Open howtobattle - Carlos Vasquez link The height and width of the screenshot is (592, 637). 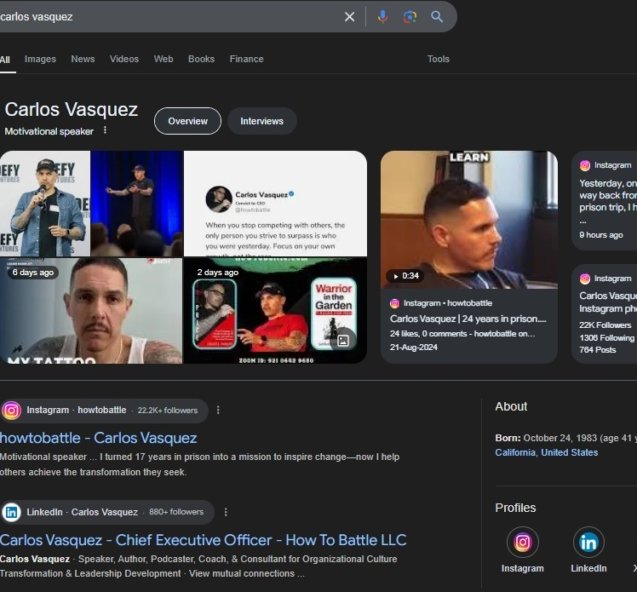click(99, 438)
